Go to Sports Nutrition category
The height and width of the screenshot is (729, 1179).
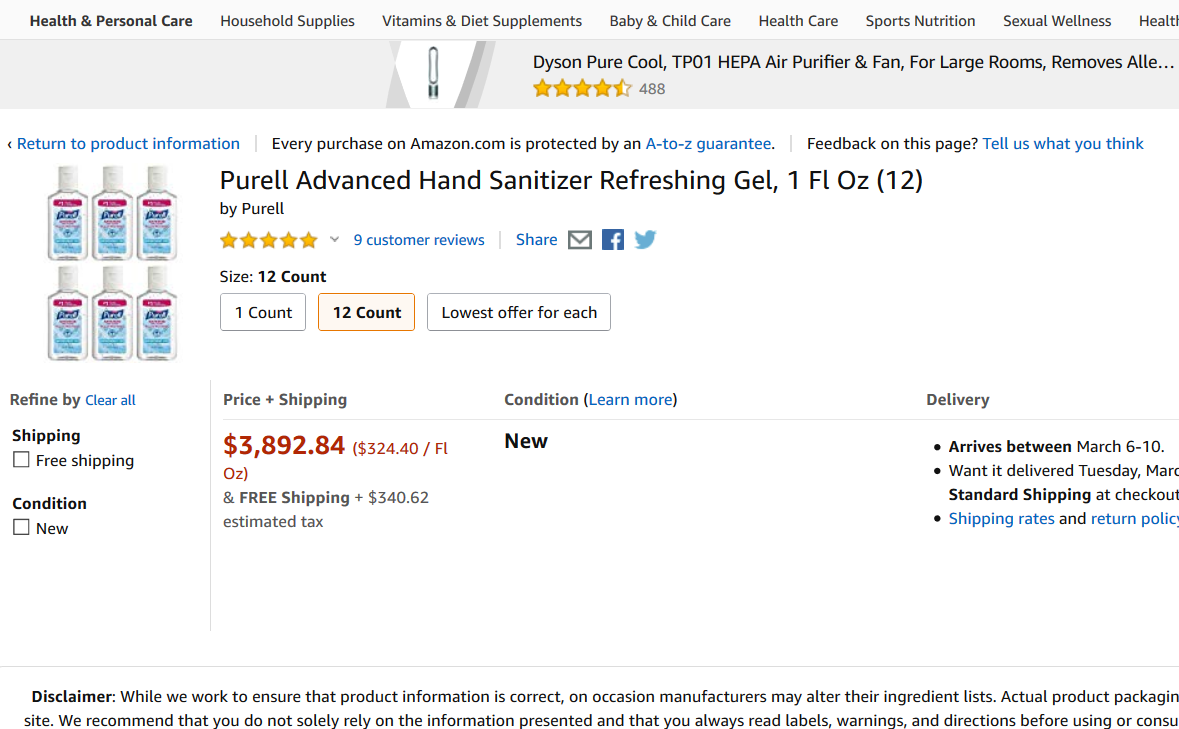click(x=920, y=21)
